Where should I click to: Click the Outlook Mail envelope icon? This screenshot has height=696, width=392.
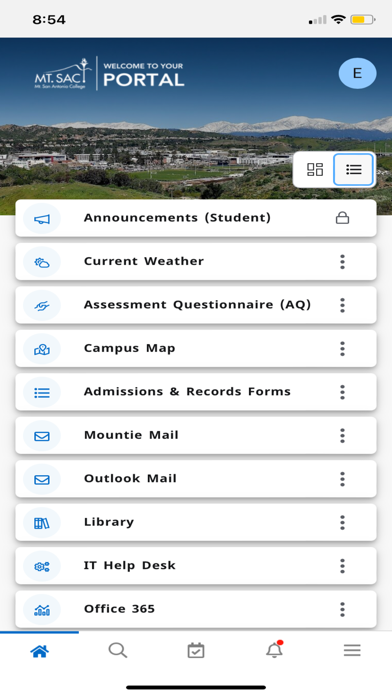pyautogui.click(x=42, y=479)
